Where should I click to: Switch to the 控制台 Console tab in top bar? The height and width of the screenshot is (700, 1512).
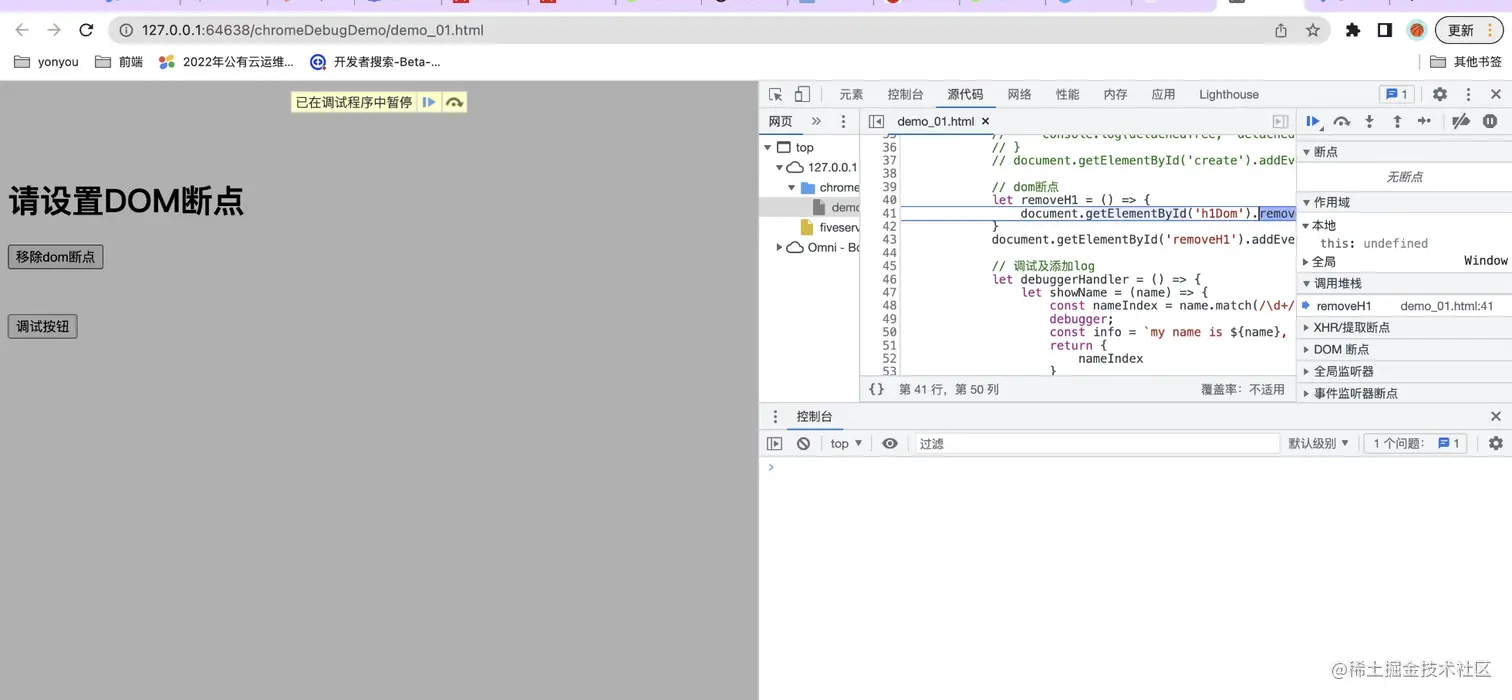[x=905, y=94]
